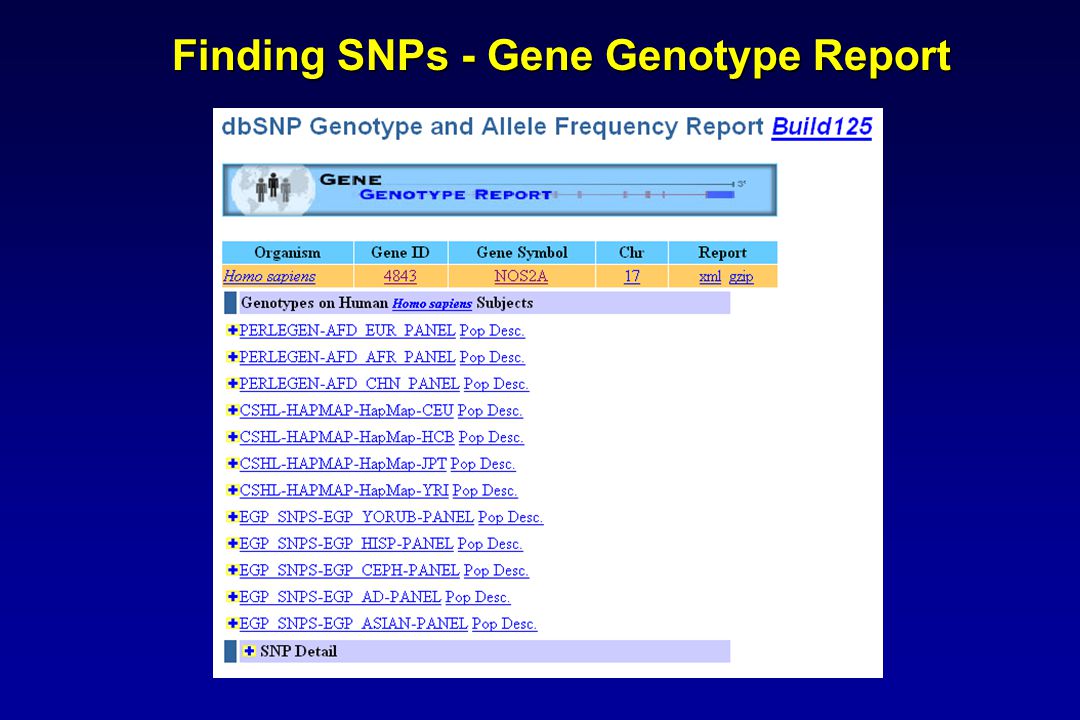1080x720 pixels.
Task: Download the xml report
Action: click(710, 276)
